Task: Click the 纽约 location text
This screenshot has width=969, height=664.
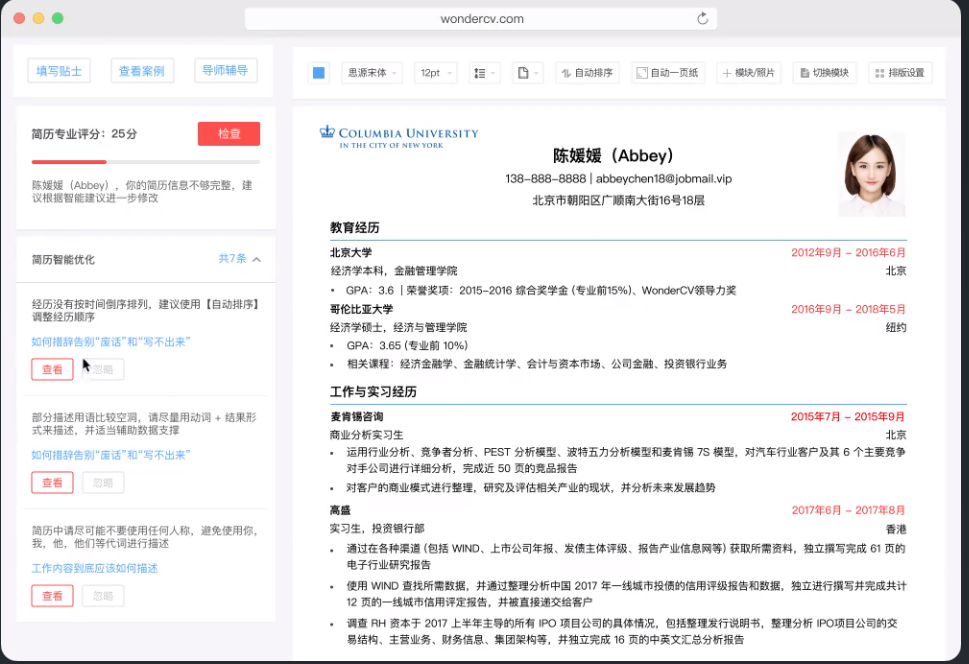Action: coord(896,328)
